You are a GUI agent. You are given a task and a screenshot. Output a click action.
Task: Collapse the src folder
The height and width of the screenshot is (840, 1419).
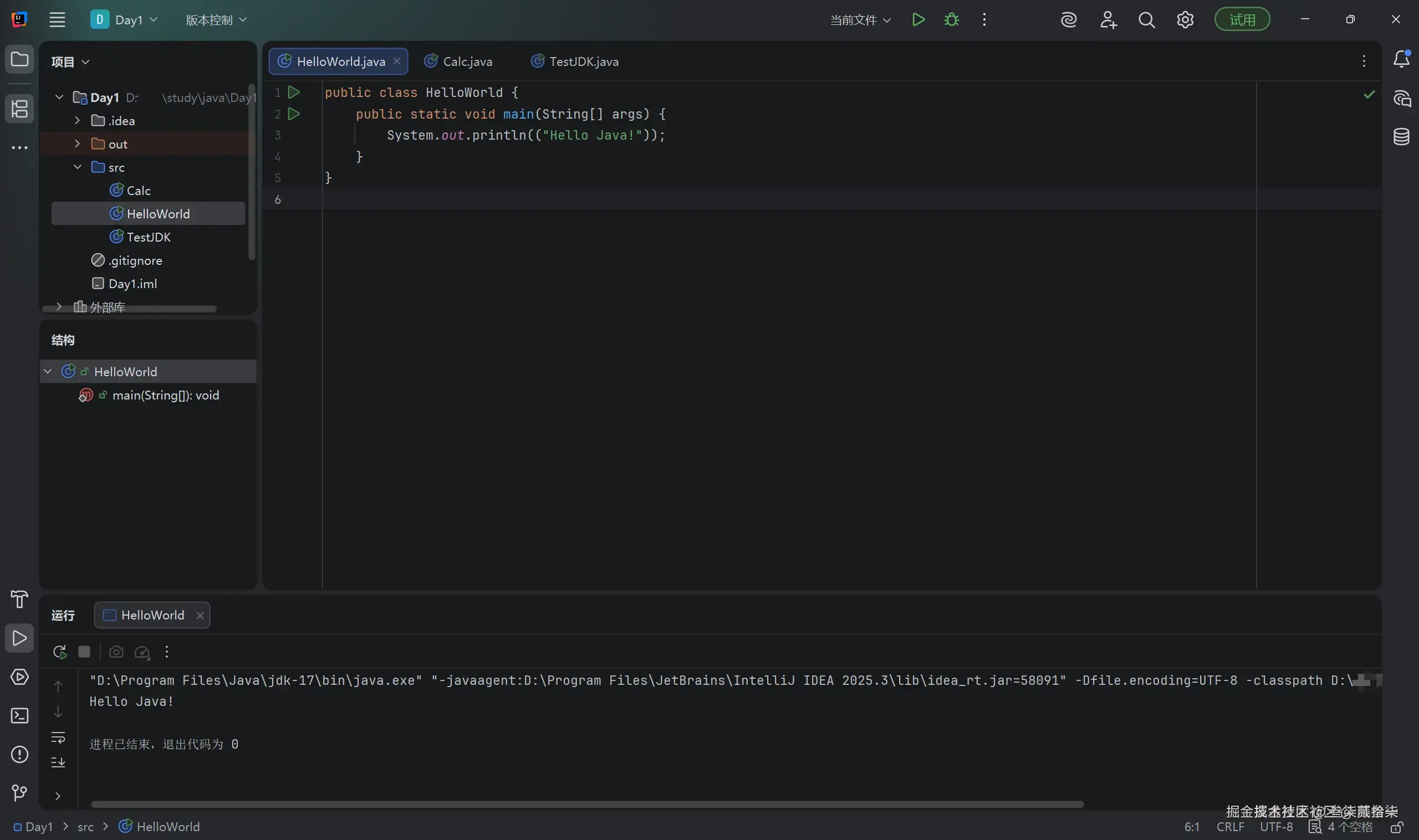pyautogui.click(x=78, y=167)
